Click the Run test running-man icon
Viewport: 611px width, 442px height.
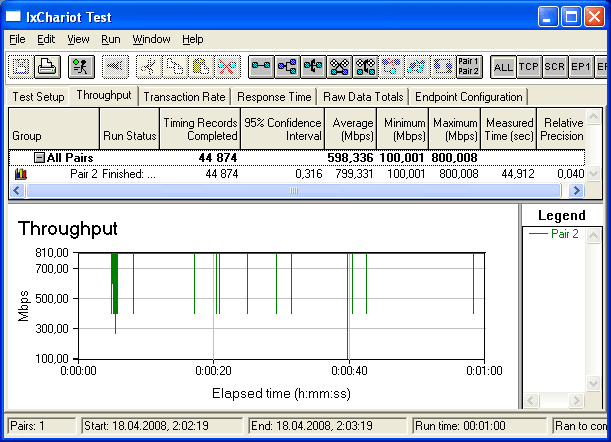tap(81, 67)
